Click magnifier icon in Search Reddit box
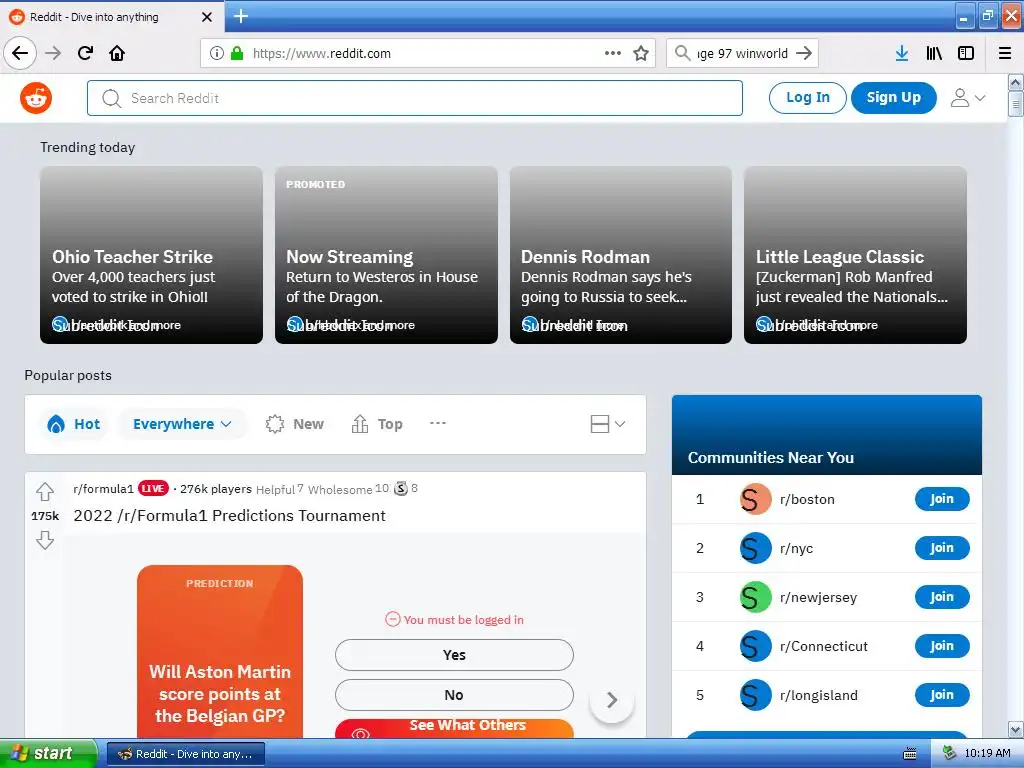Image resolution: width=1024 pixels, height=768 pixels. 112,98
